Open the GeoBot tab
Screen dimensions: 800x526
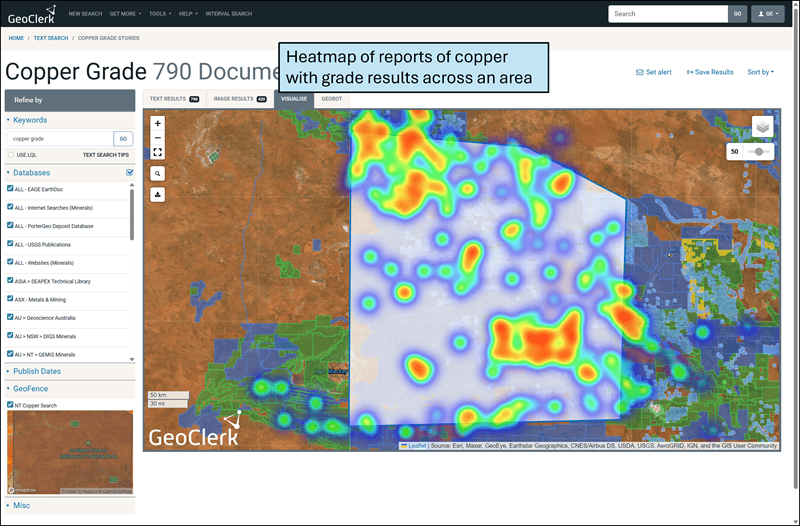(x=331, y=99)
